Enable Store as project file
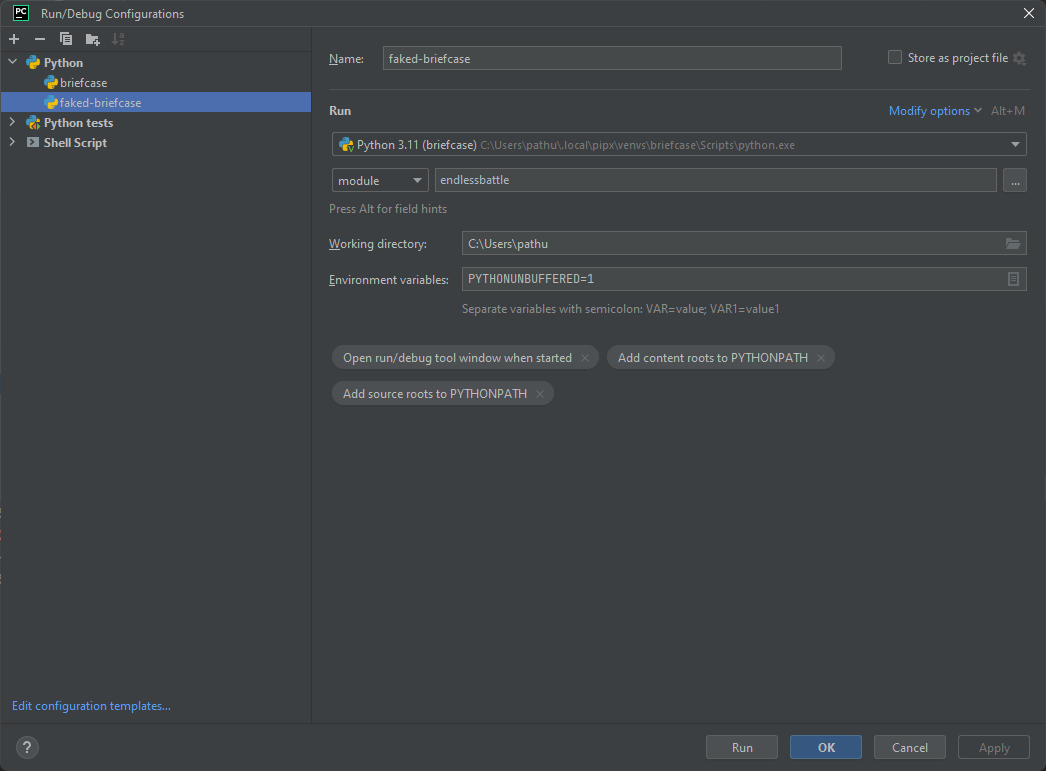 tap(894, 57)
